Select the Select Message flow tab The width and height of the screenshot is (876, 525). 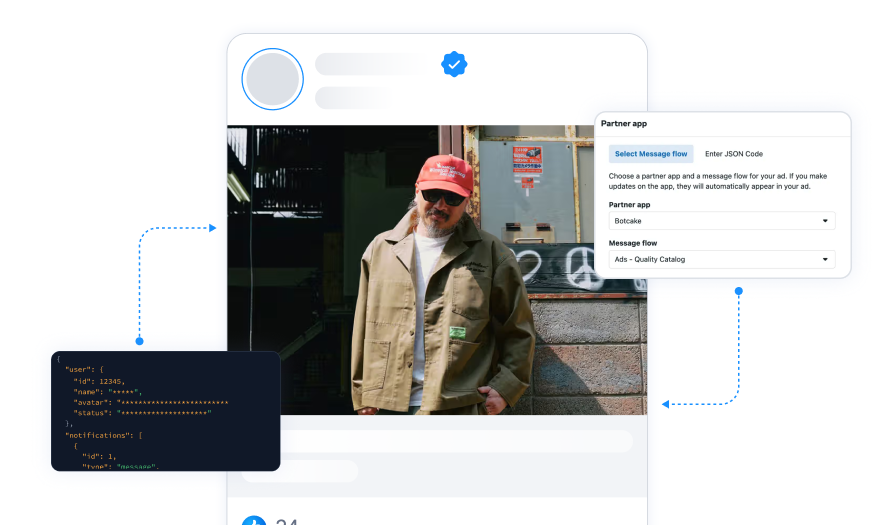(x=651, y=154)
